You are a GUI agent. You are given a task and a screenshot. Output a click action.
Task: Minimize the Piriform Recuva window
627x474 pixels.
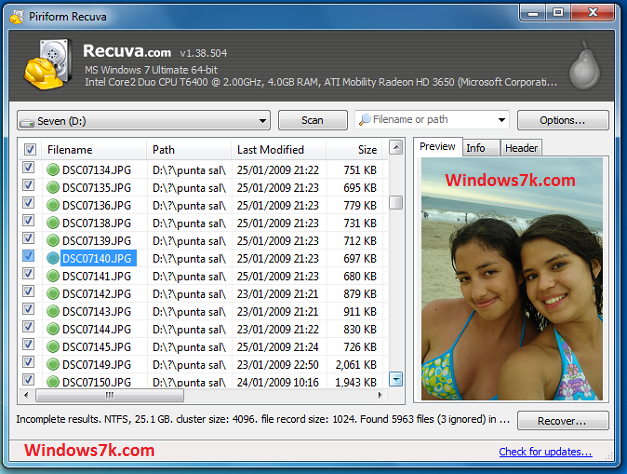pyautogui.click(x=533, y=13)
